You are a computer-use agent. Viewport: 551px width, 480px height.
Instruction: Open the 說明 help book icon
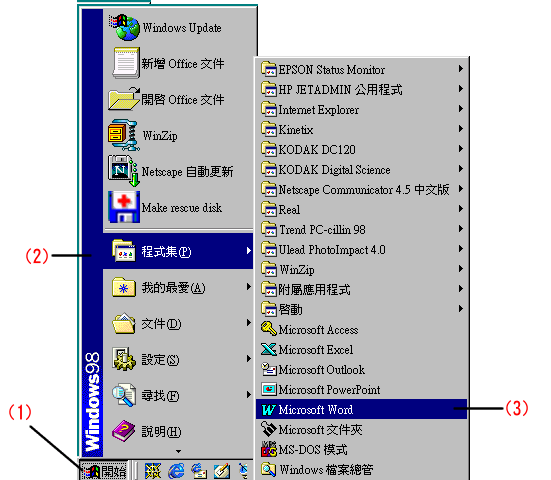[x=124, y=431]
